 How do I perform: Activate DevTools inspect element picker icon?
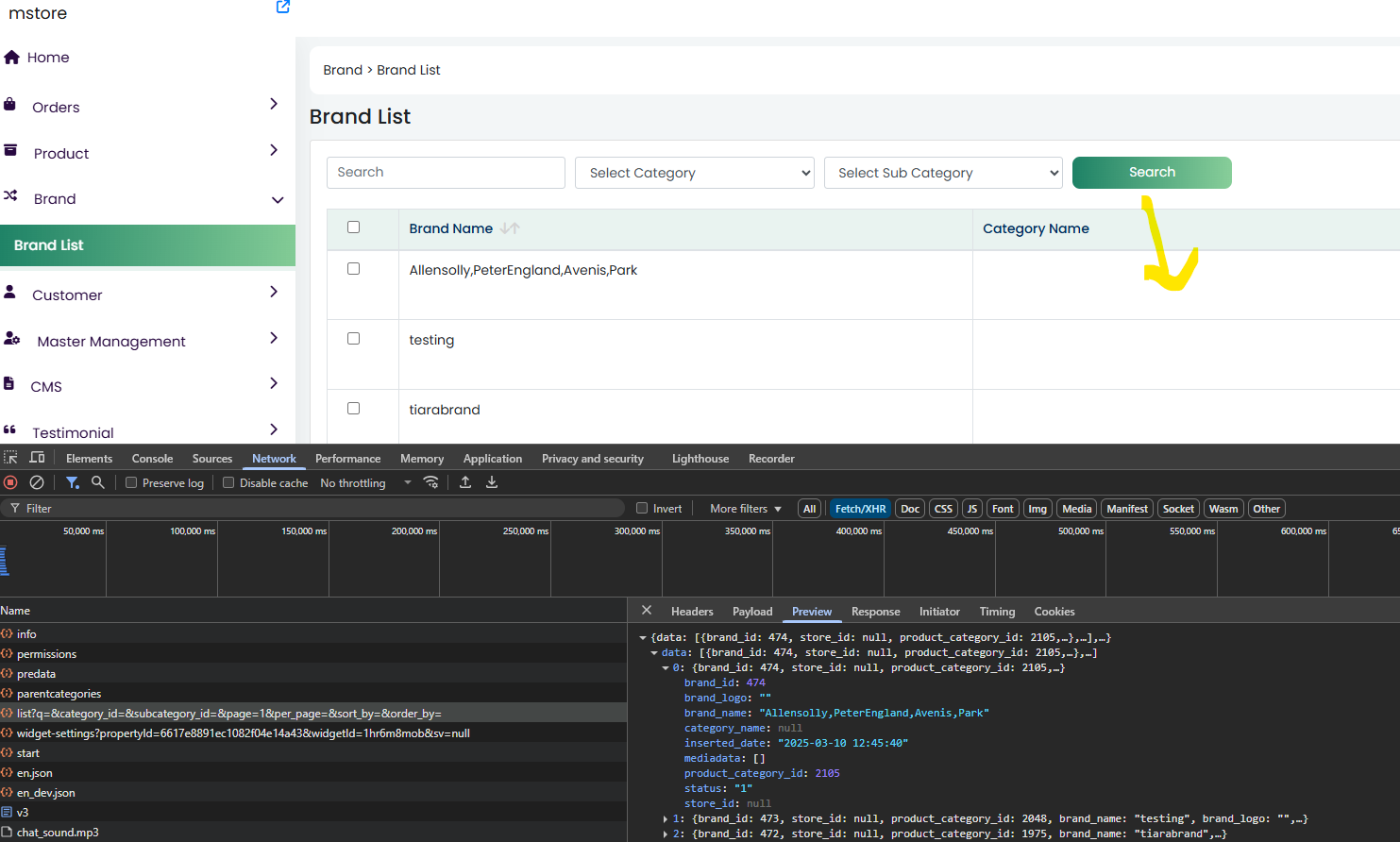coord(10,458)
